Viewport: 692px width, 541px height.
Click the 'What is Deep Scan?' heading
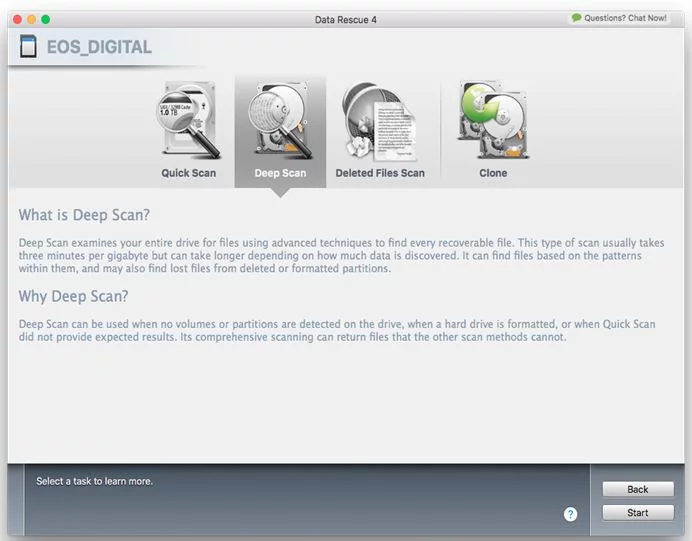tap(84, 215)
